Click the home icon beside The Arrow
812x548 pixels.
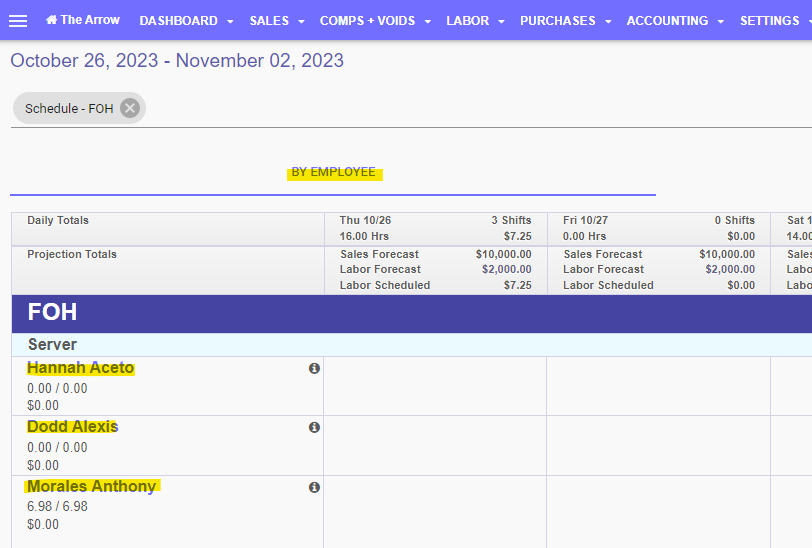[x=52, y=20]
